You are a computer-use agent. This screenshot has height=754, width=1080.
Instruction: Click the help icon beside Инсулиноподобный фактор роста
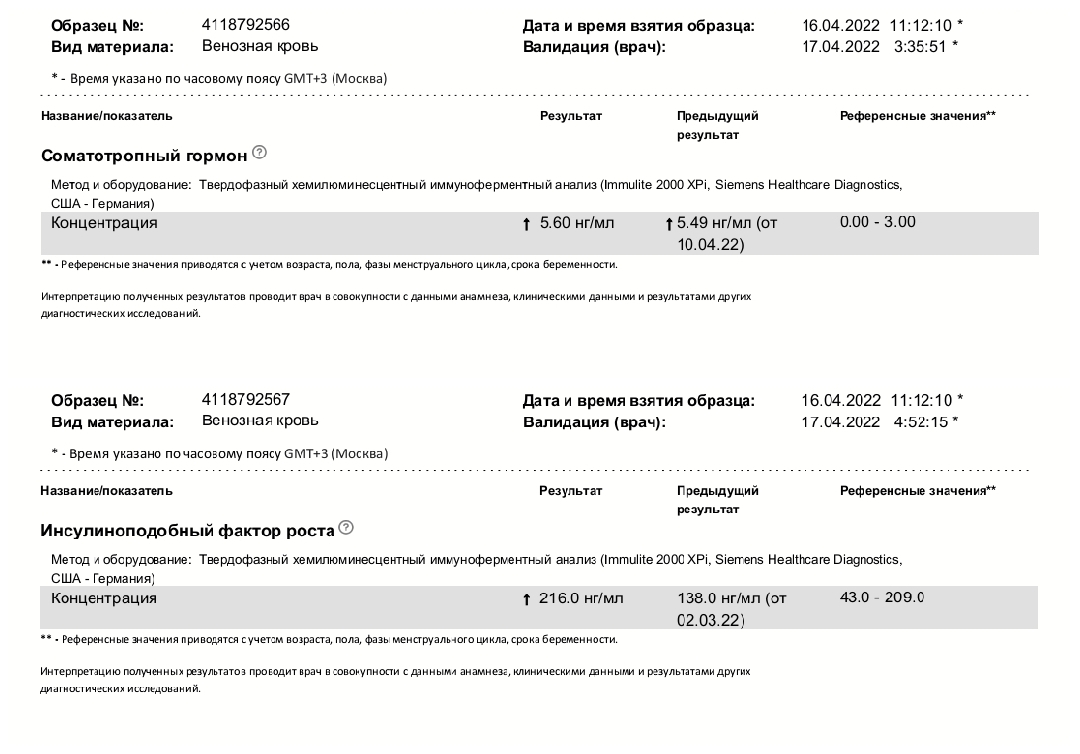346,528
